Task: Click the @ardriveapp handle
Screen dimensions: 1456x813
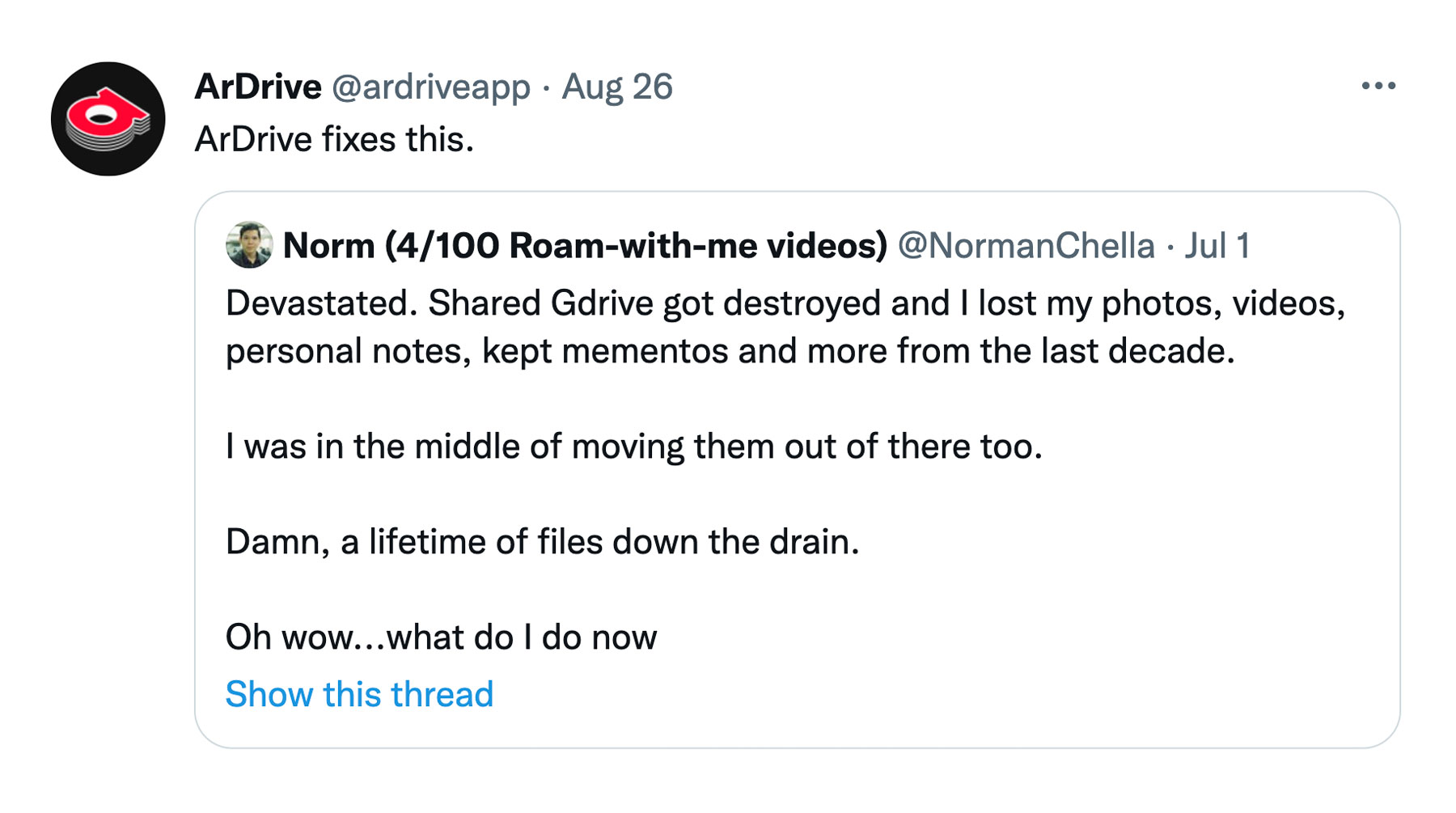Action: coord(430,87)
